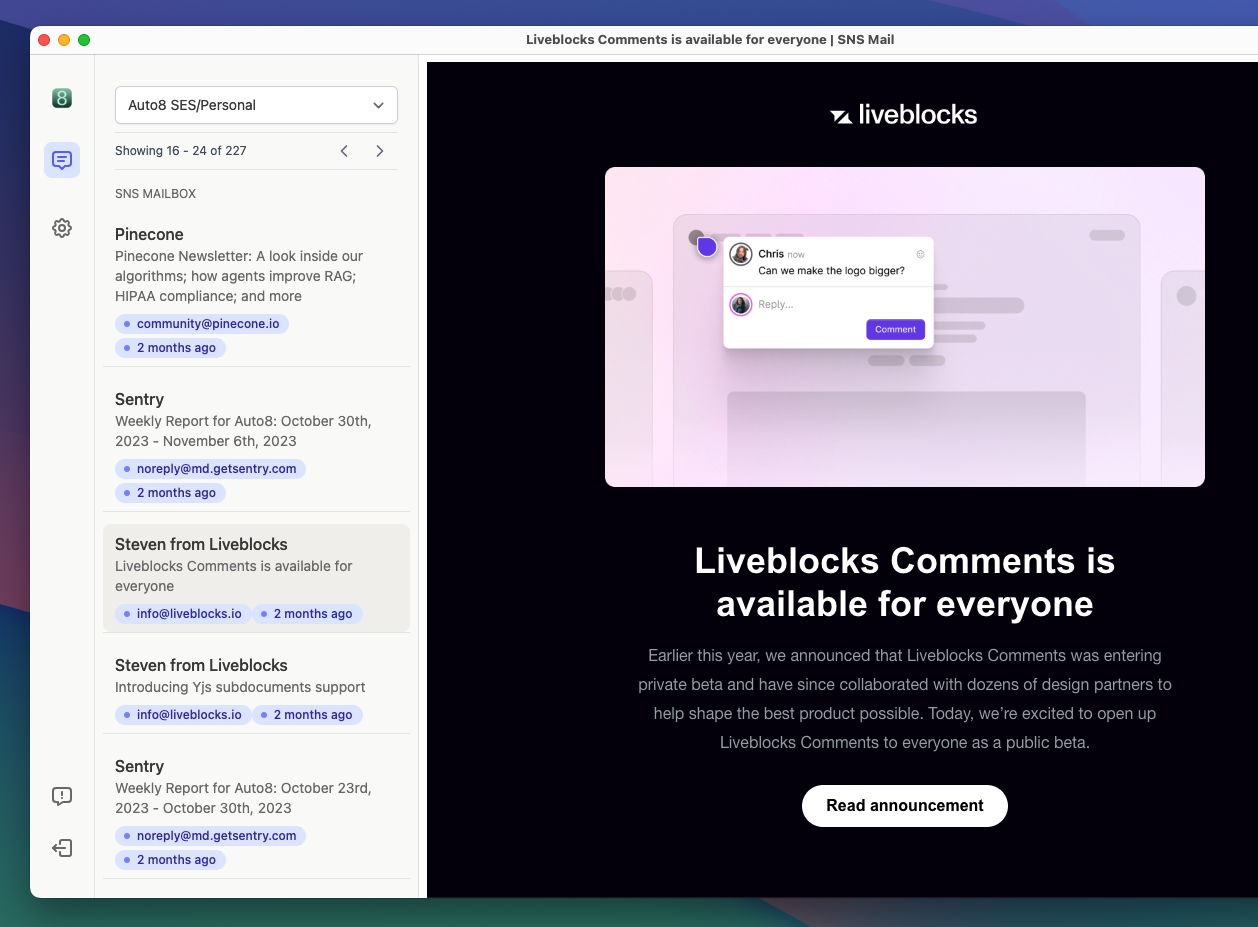
Task: Click noreply@md.getsentry.com tag on October 30th report
Action: click(210, 469)
